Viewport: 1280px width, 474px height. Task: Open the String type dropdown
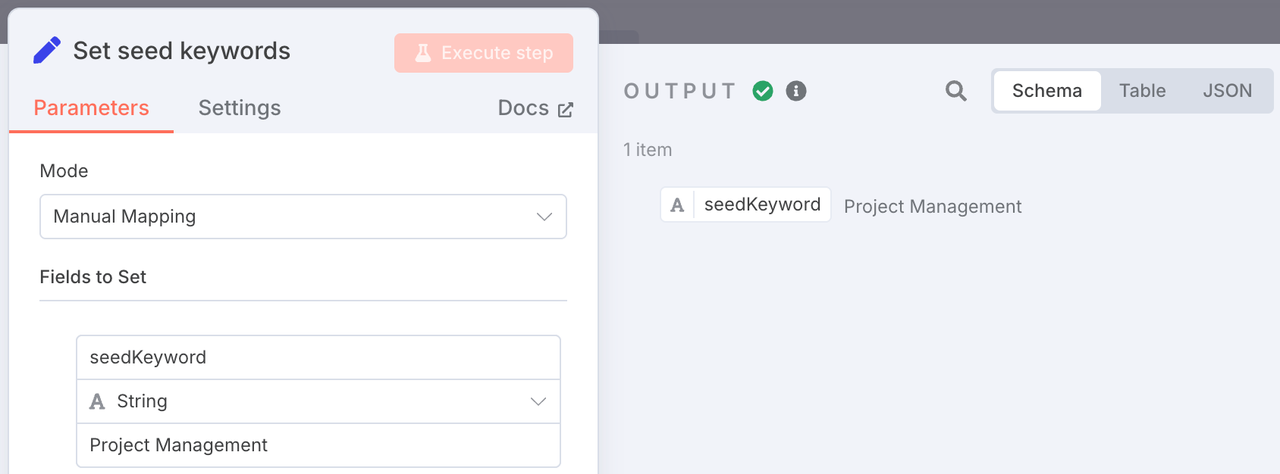(x=318, y=401)
